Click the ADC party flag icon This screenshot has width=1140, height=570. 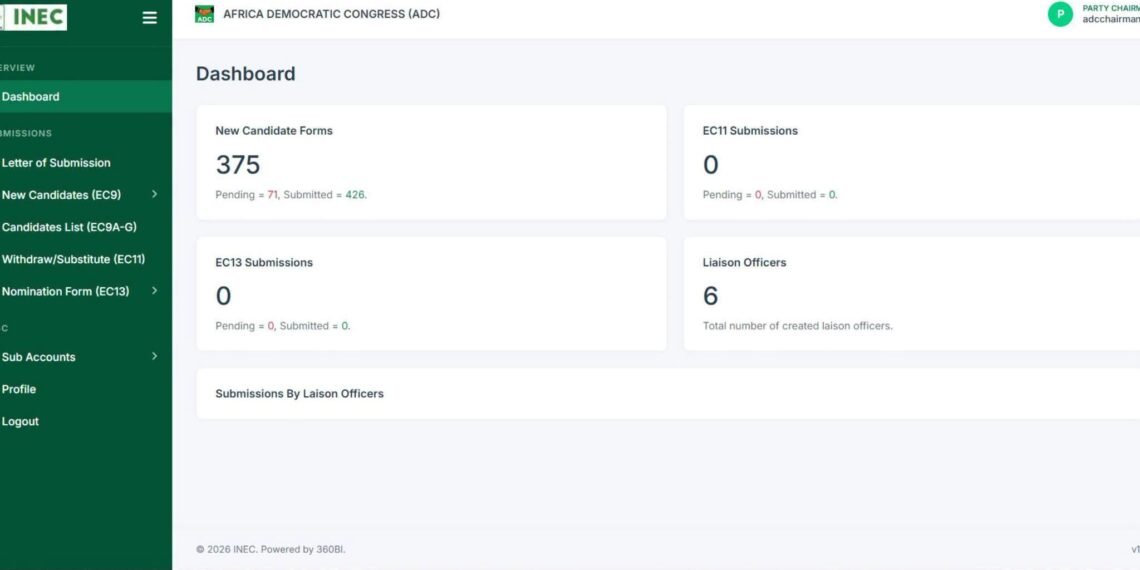[204, 14]
